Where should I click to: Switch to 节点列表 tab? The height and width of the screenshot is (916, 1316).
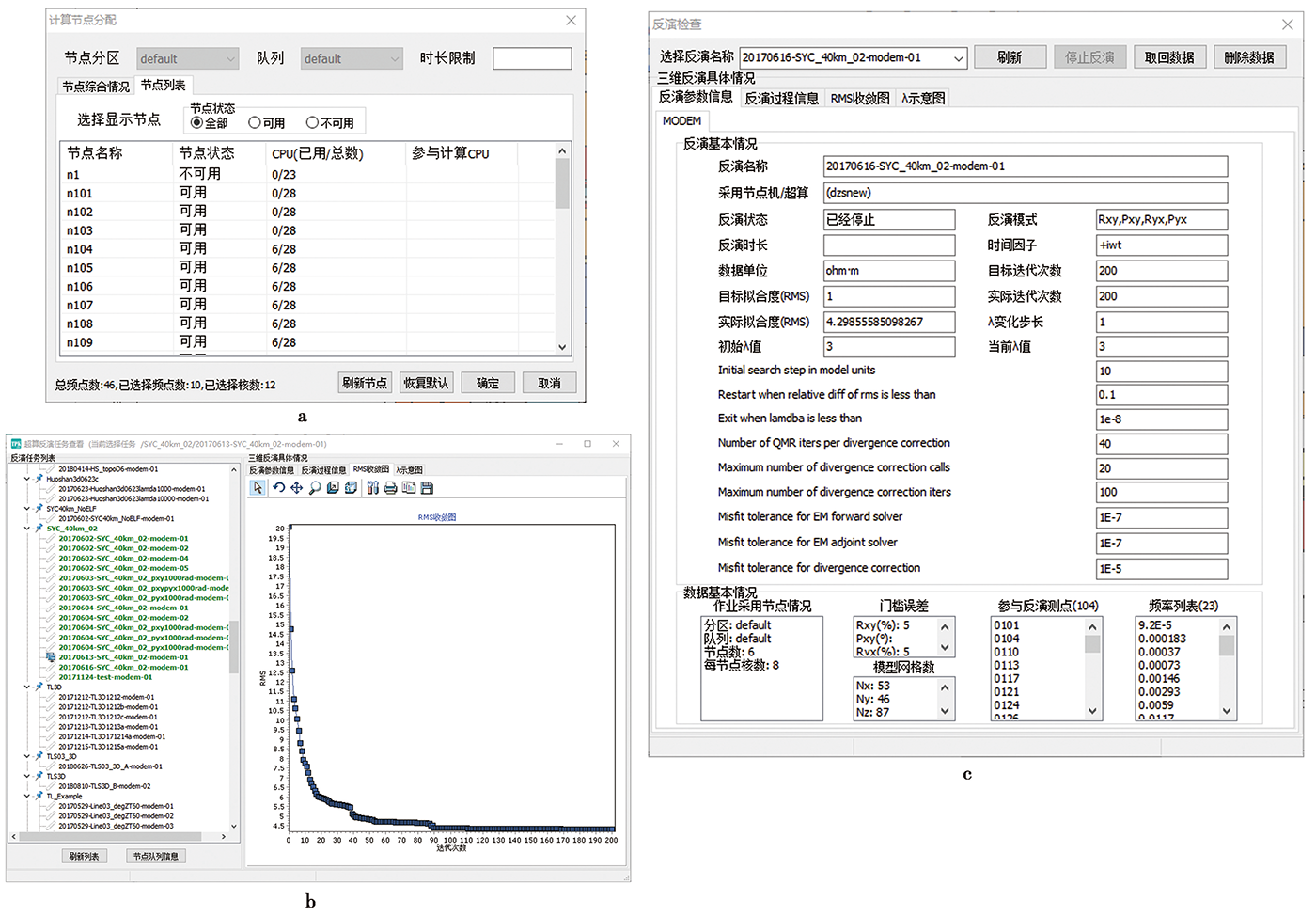tap(164, 85)
